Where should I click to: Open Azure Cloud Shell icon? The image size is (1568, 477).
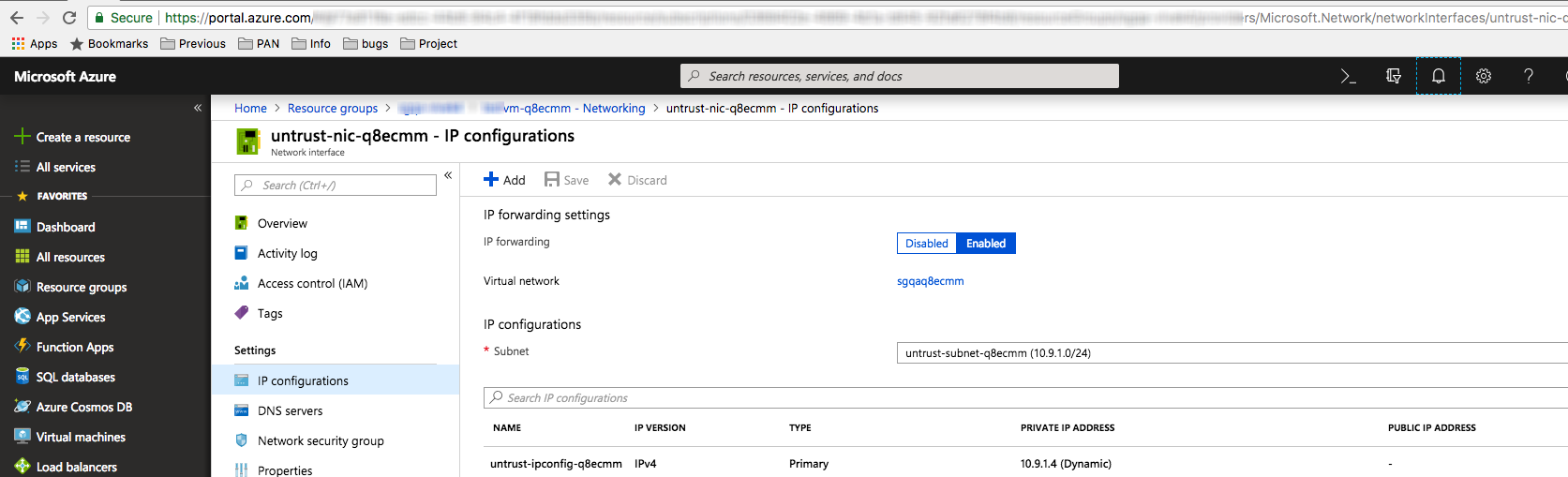[1348, 77]
